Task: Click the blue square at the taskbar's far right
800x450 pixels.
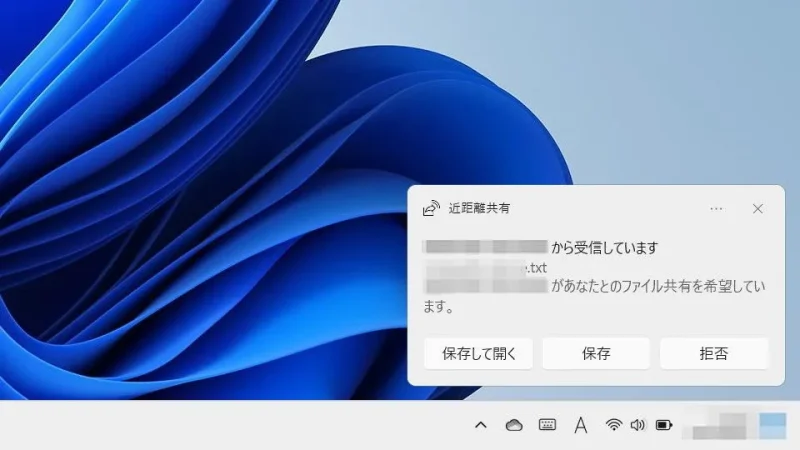Action: (x=773, y=425)
